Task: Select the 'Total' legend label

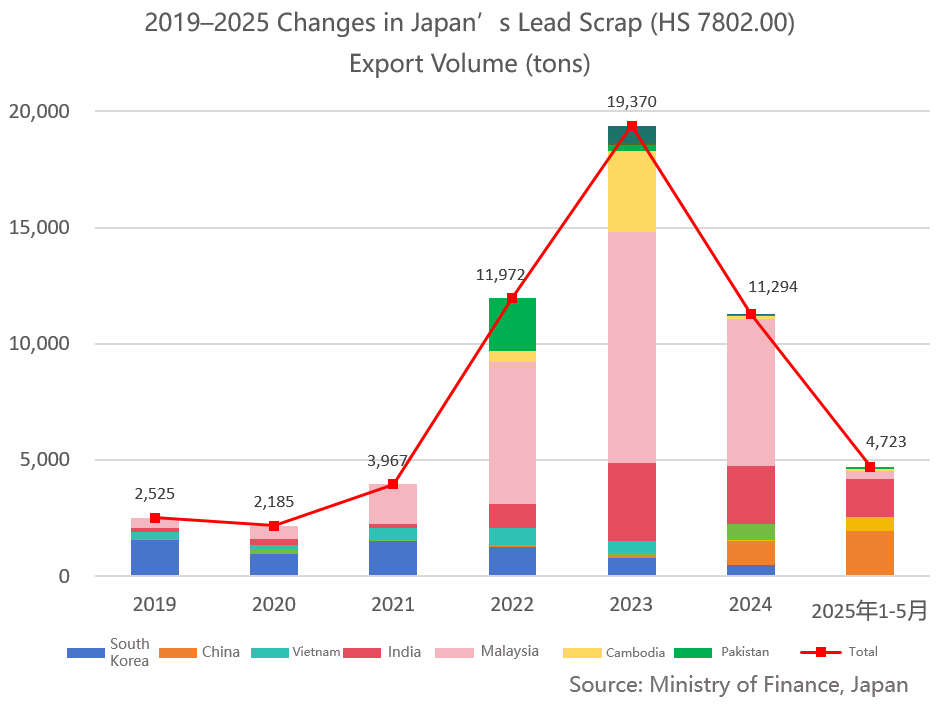Action: point(863,652)
